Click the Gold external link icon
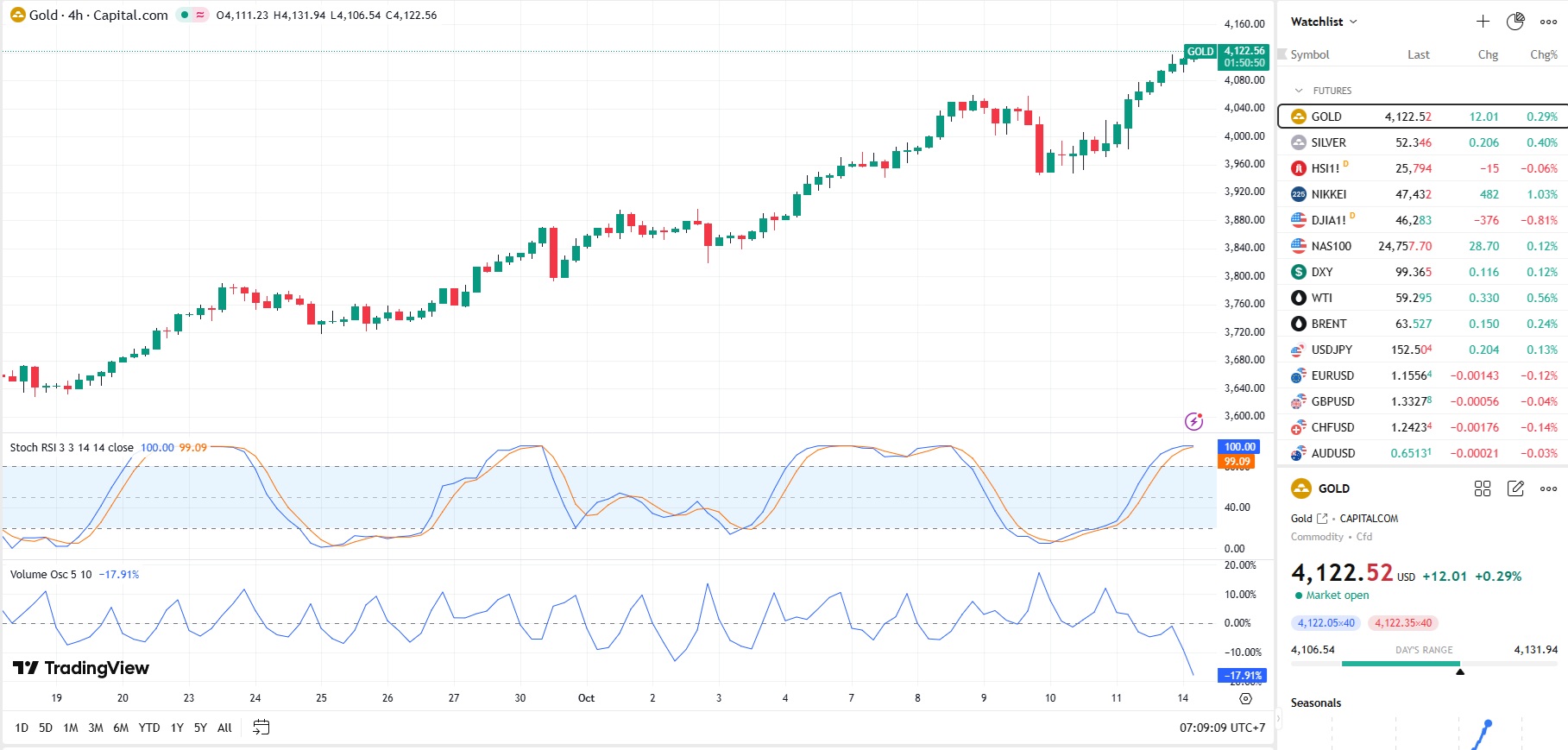The image size is (1568, 750). tap(1322, 519)
